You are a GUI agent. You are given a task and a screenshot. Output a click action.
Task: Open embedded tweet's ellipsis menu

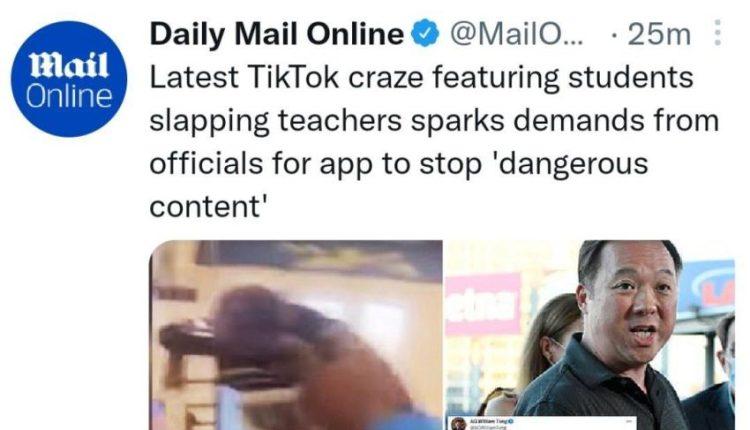click(629, 421)
